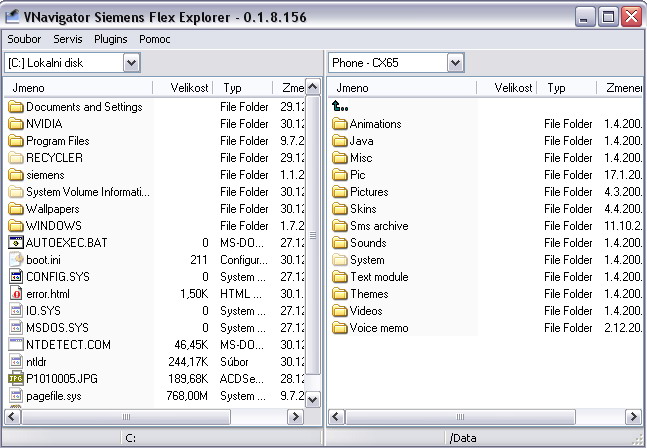
Task: Click the Zme column header in local panel
Action: tap(289, 87)
